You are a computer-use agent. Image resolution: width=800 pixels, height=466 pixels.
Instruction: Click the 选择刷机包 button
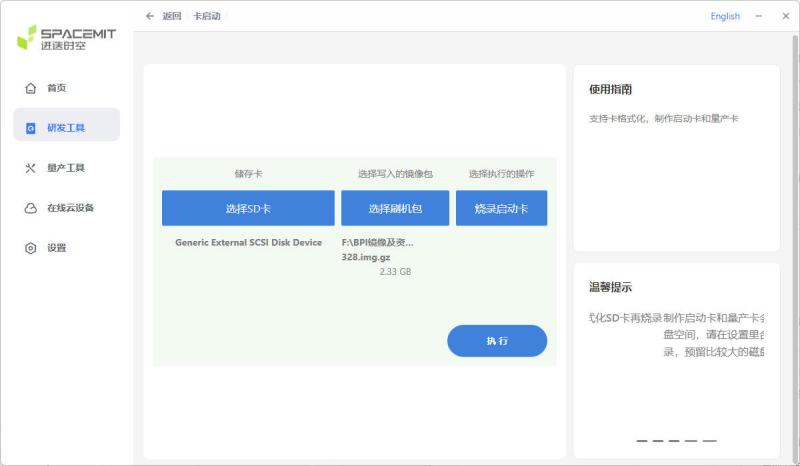point(395,208)
